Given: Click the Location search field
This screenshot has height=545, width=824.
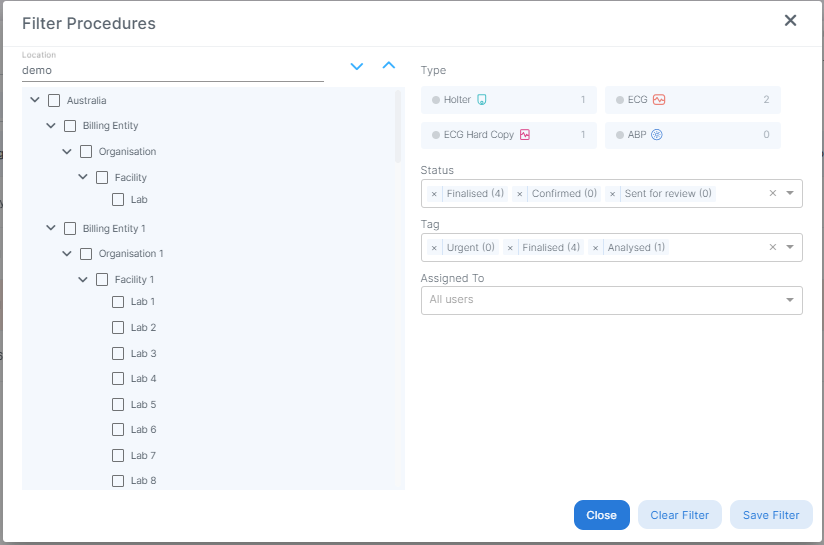Looking at the screenshot, I should pos(172,71).
